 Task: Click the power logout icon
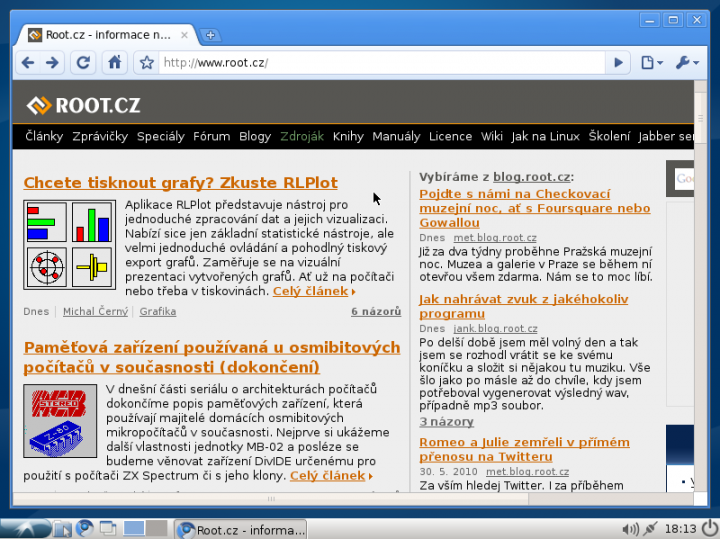tap(710, 529)
